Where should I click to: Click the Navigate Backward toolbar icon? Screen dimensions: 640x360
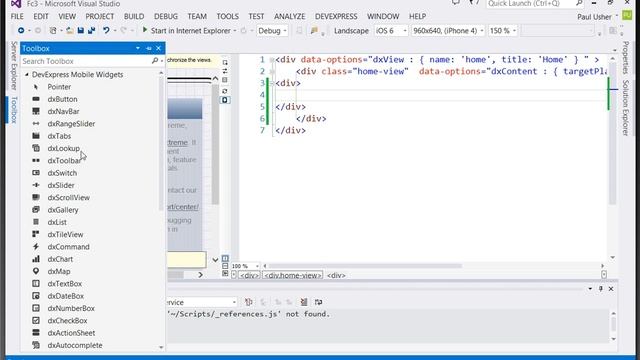21,31
